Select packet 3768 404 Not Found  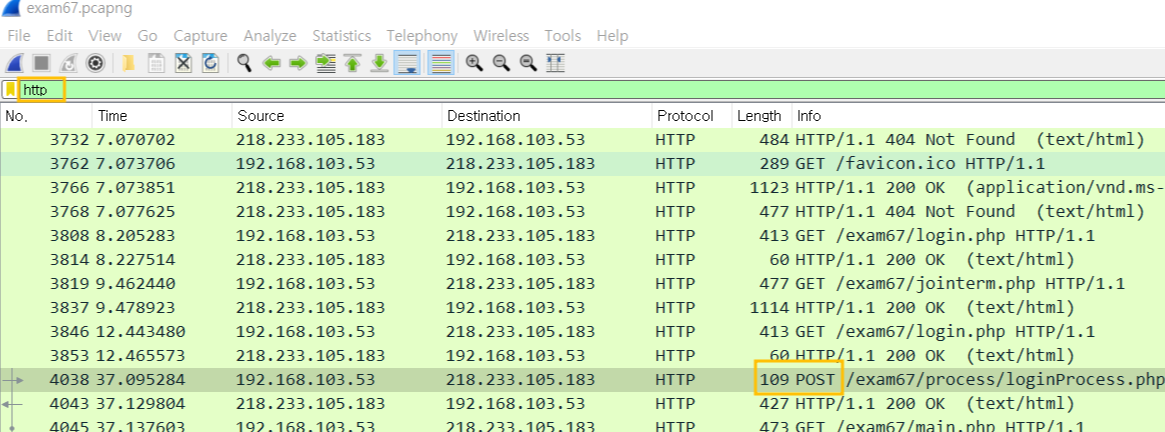(x=582, y=211)
